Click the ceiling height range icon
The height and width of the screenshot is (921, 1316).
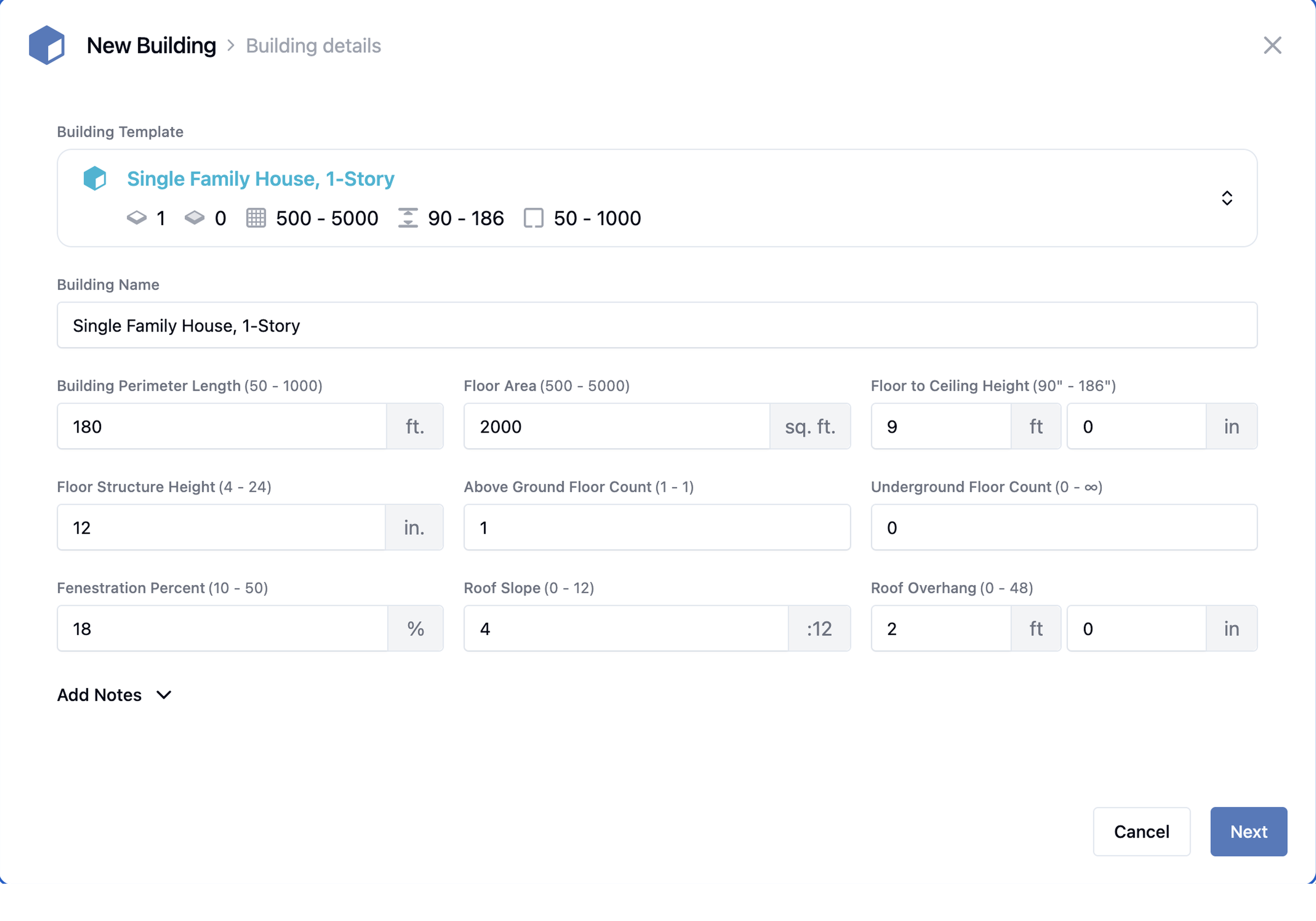point(408,218)
